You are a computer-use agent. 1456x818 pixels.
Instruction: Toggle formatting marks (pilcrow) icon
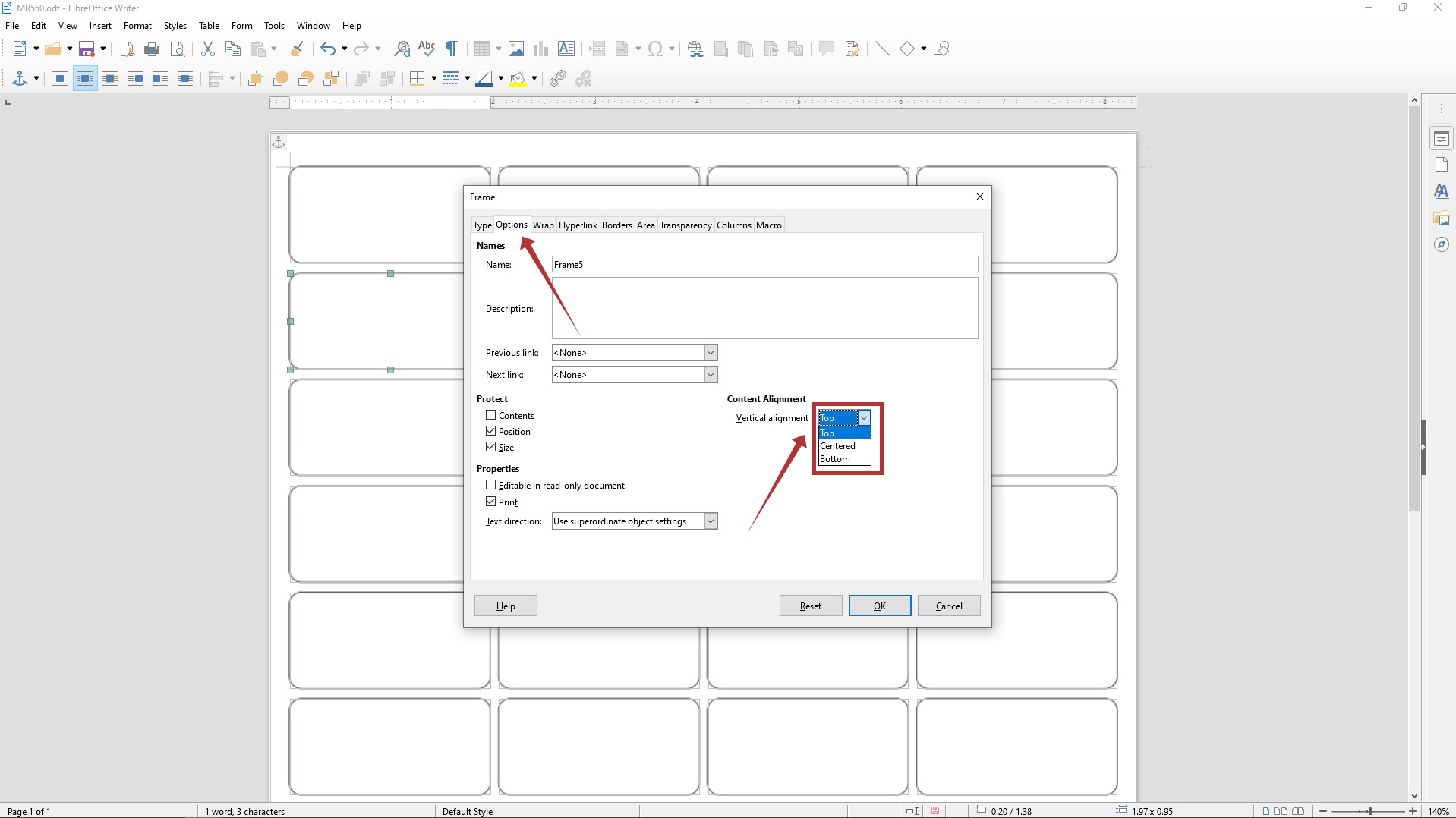click(x=452, y=49)
